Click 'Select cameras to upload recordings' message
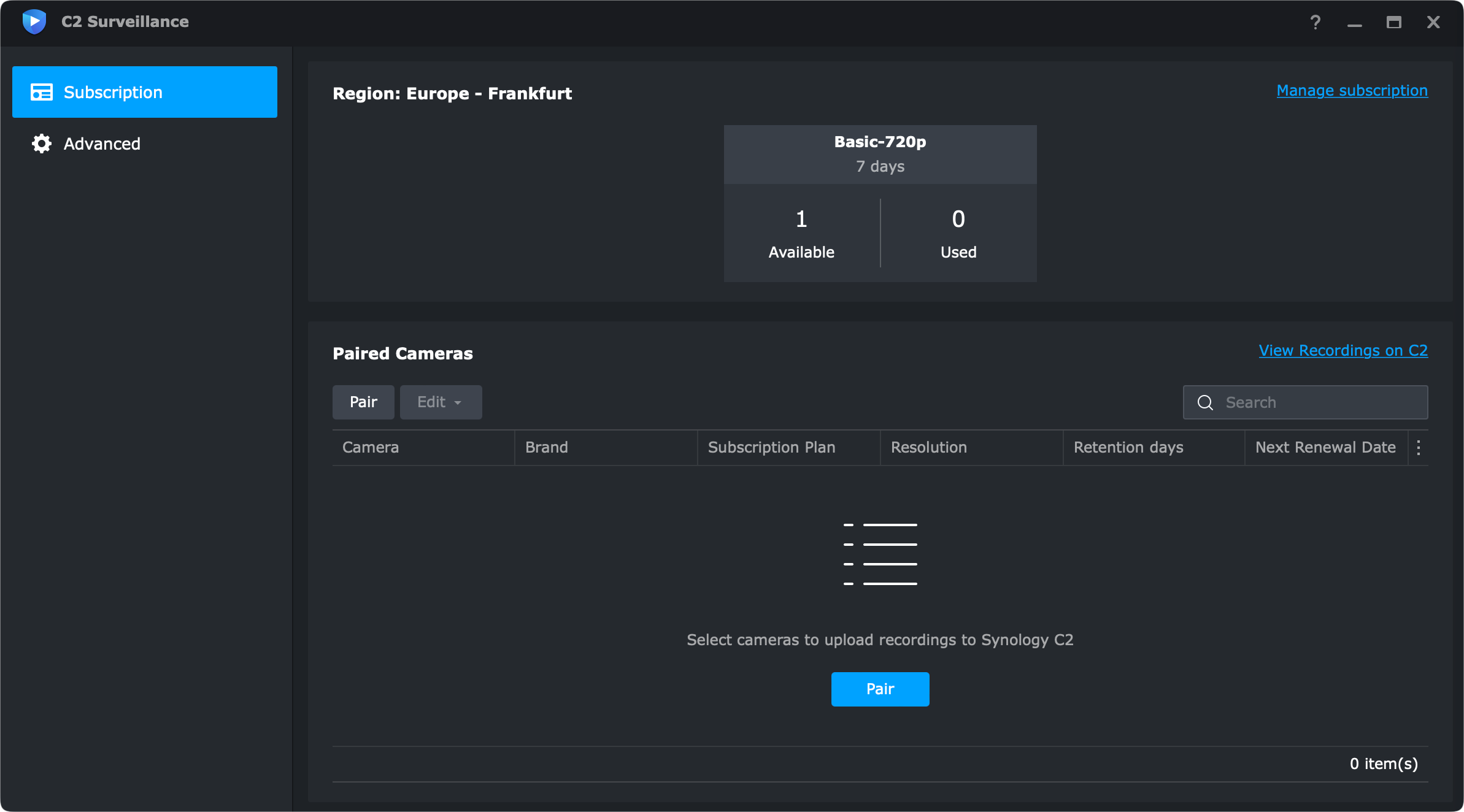This screenshot has height=812, width=1464. [880, 640]
